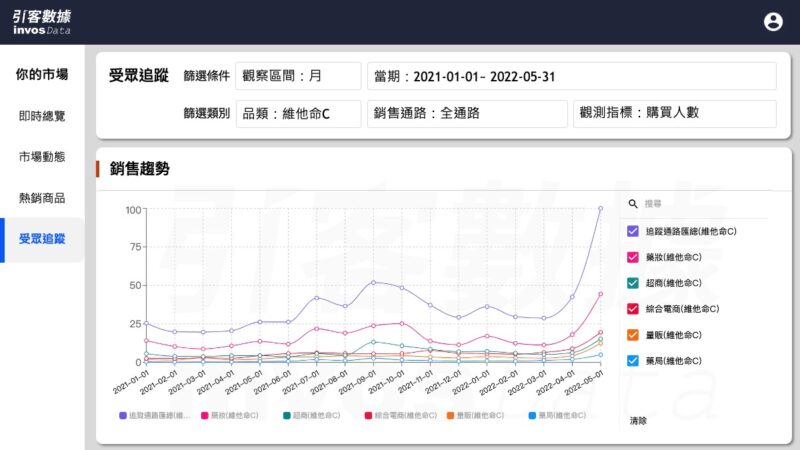Viewport: 800px width, 450px height.
Task: Click the blue 藥局 legend marker below chart
Action: point(531,414)
